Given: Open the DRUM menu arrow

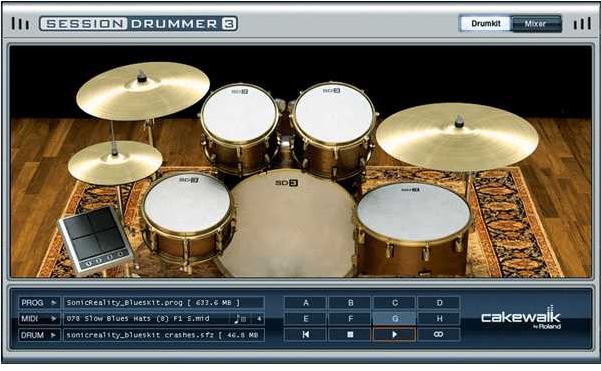Looking at the screenshot, I should pyautogui.click(x=54, y=335).
